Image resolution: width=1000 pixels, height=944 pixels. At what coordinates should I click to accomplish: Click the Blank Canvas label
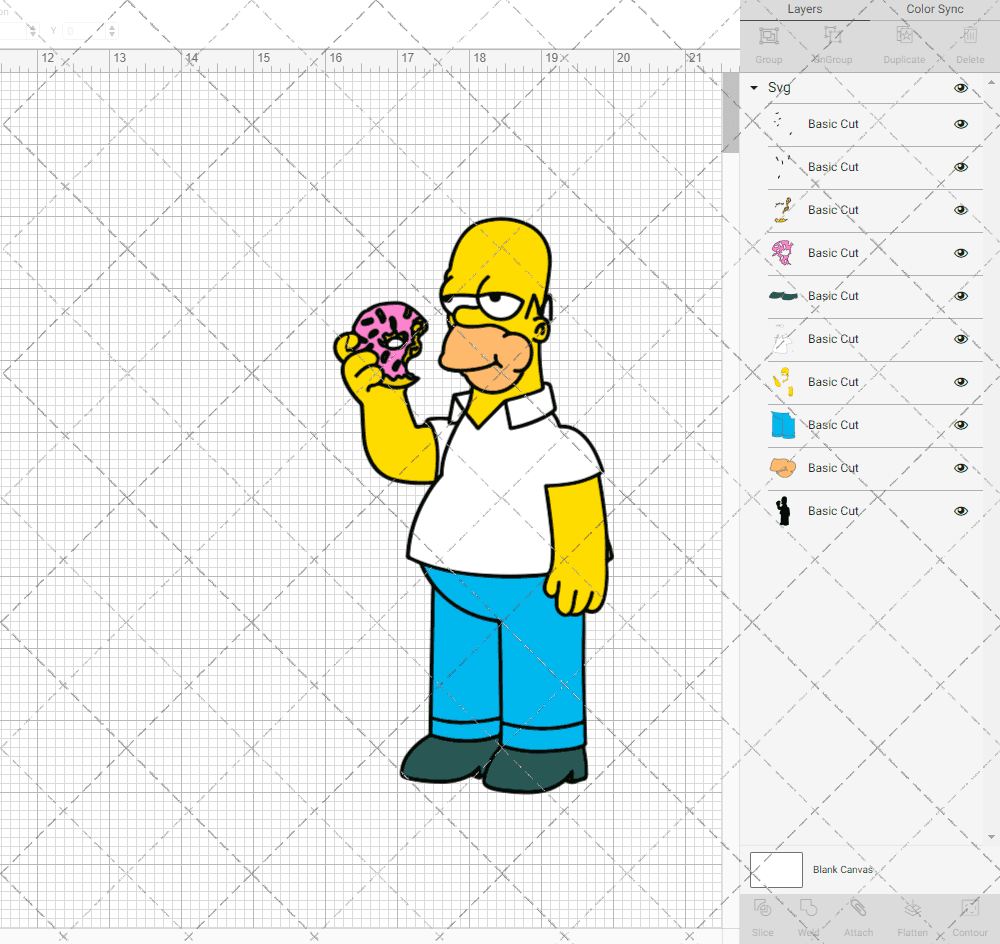pyautogui.click(x=842, y=869)
